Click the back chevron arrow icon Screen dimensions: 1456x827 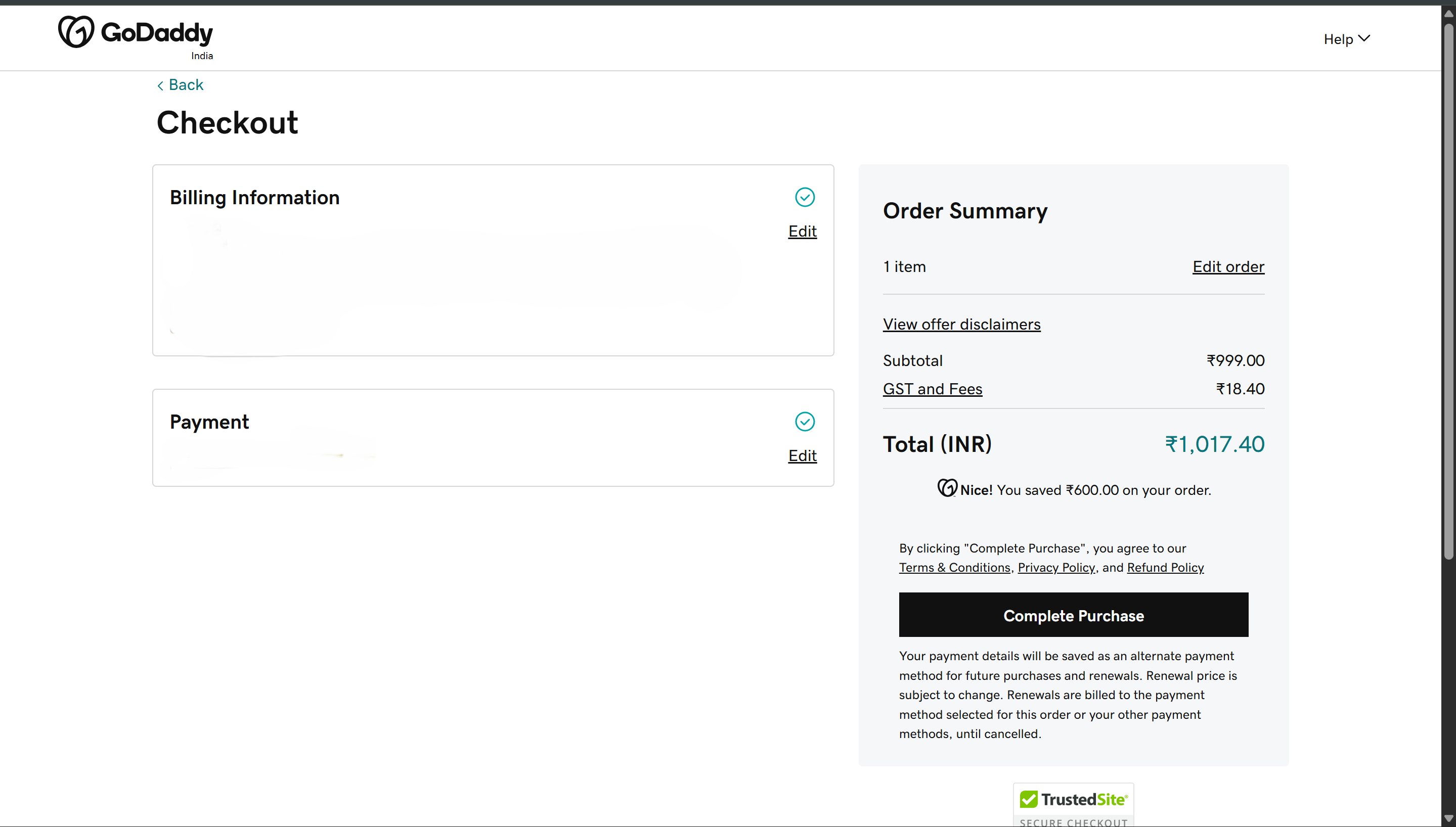[x=160, y=84]
